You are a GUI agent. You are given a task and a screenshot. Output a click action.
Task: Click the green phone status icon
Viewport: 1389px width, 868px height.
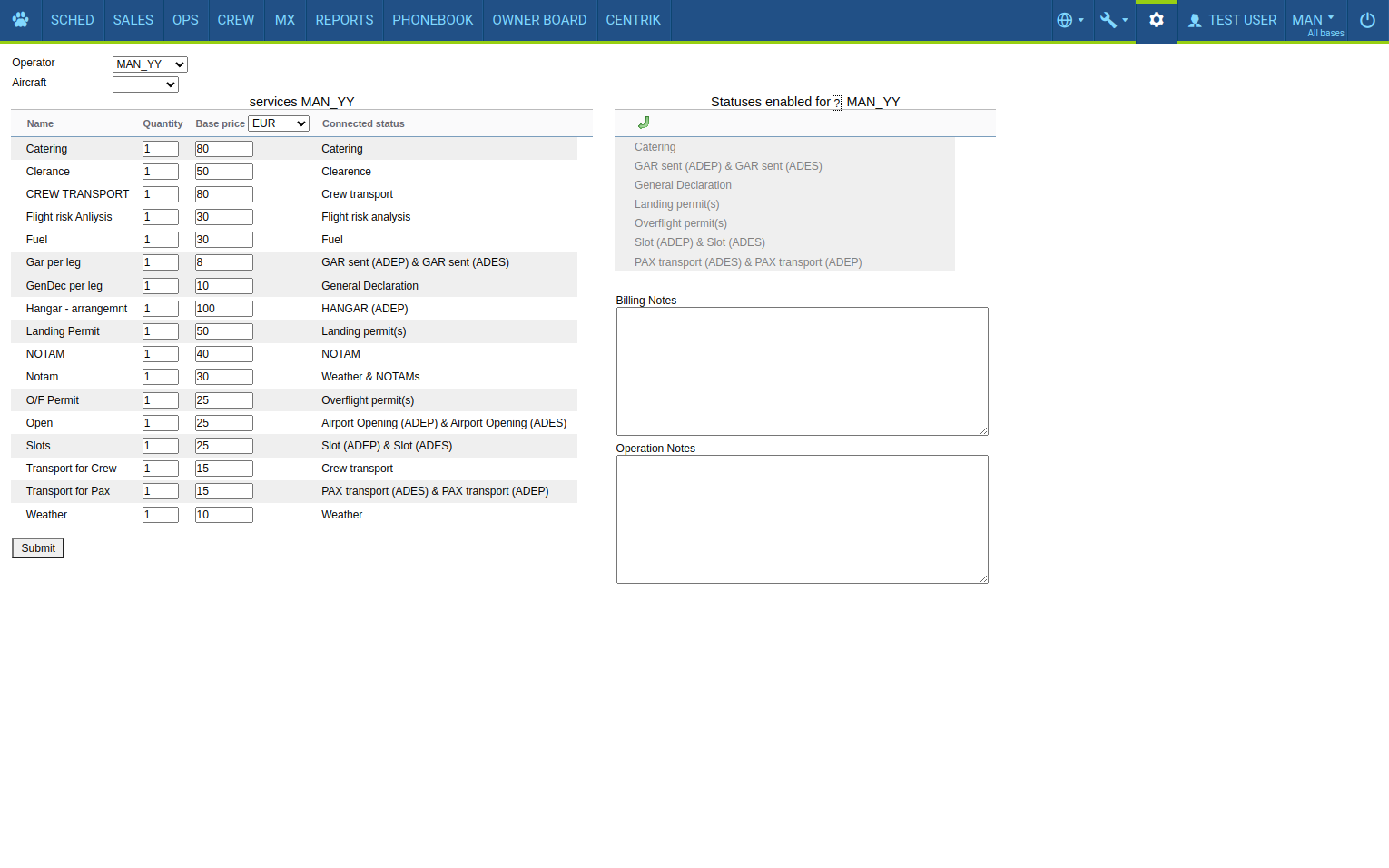(644, 123)
